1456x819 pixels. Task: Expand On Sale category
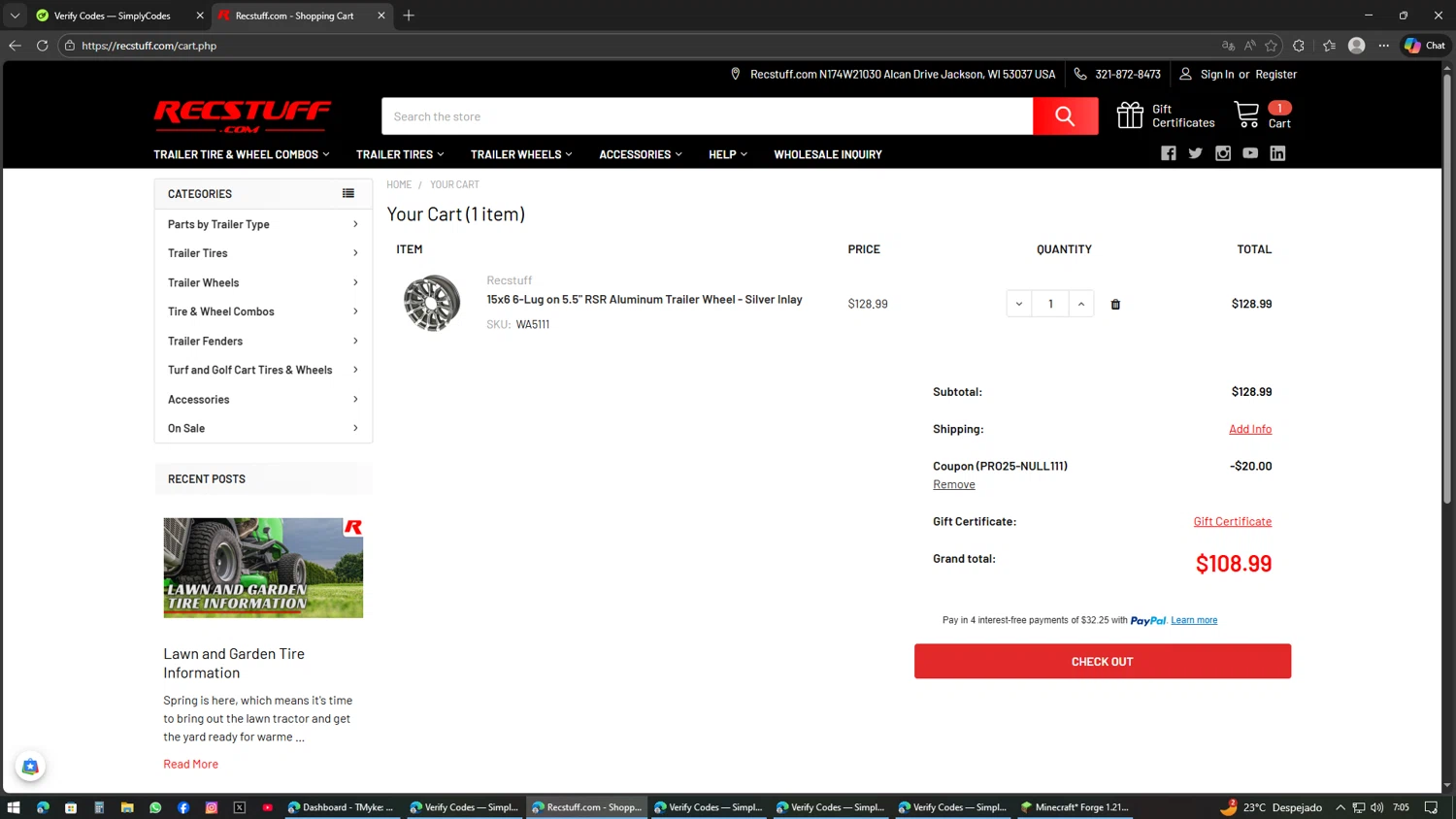[x=356, y=428]
